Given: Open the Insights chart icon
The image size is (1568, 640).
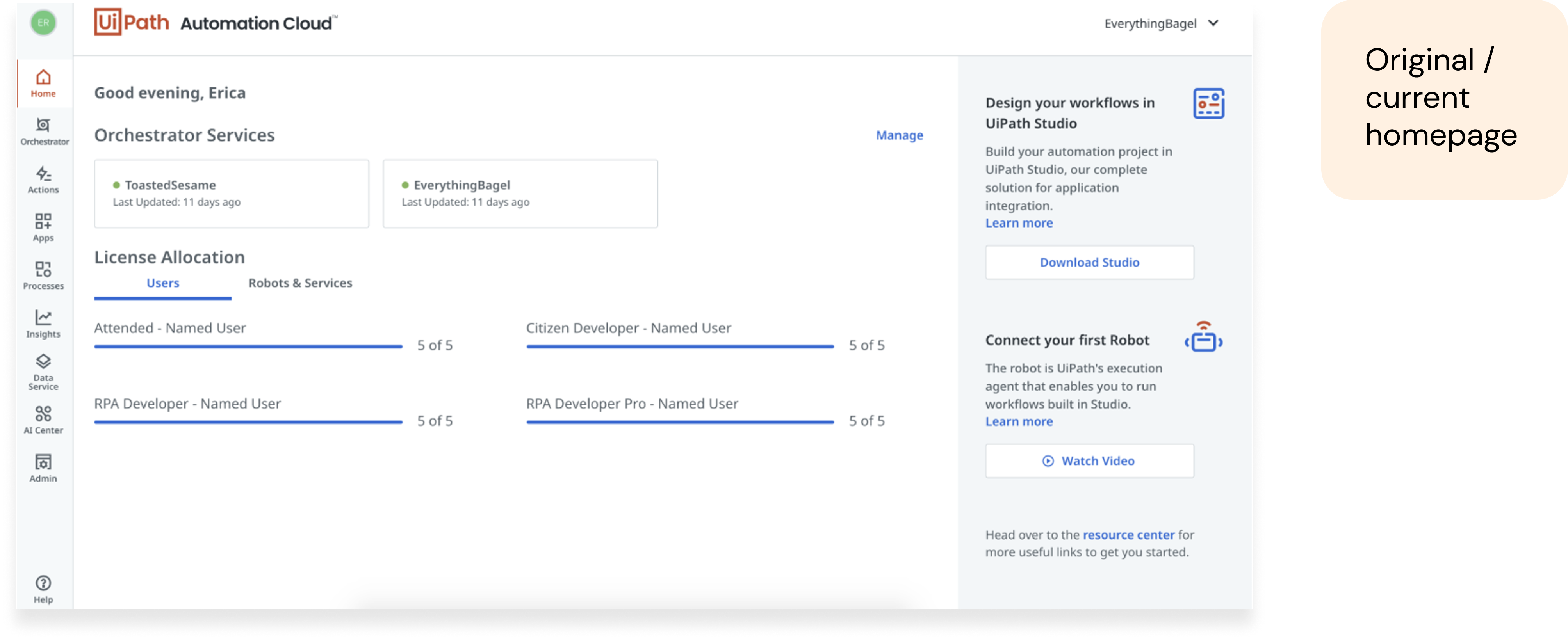Looking at the screenshot, I should 43,318.
